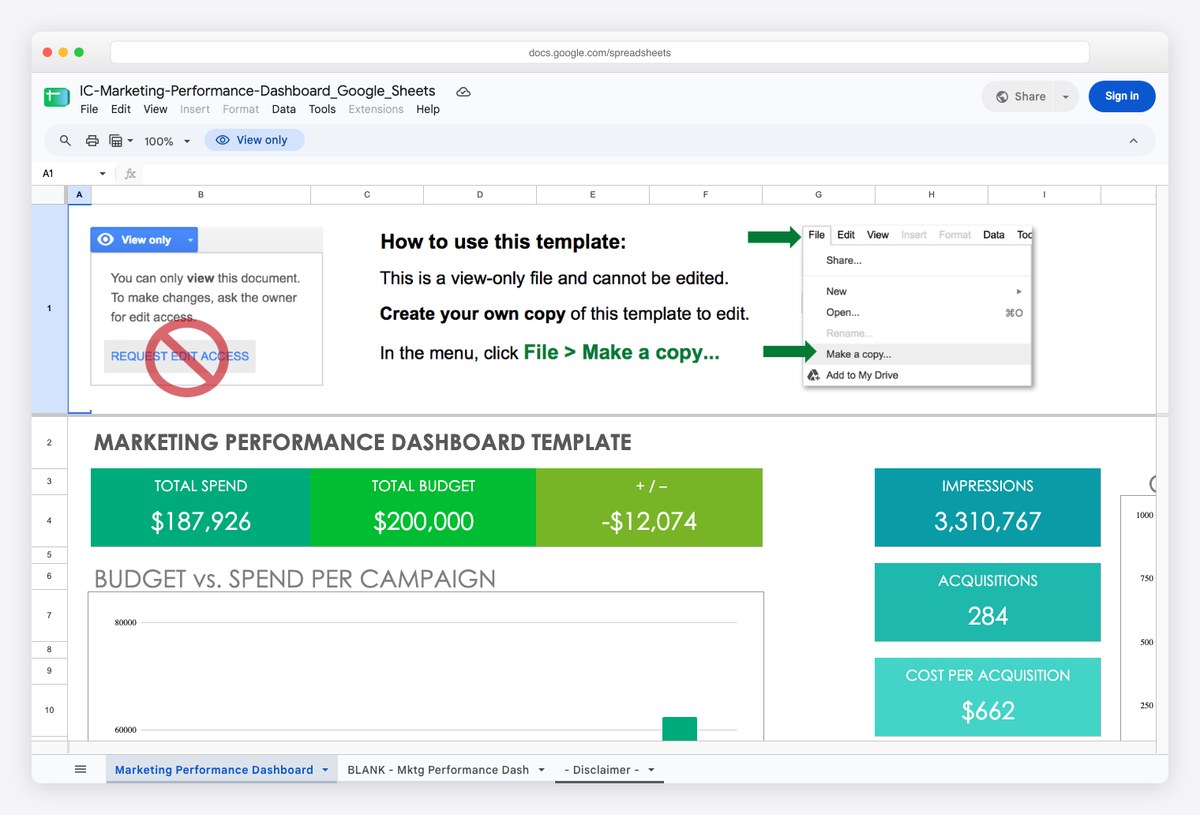Click the greyed Insert menu
The height and width of the screenshot is (815, 1200).
click(195, 109)
